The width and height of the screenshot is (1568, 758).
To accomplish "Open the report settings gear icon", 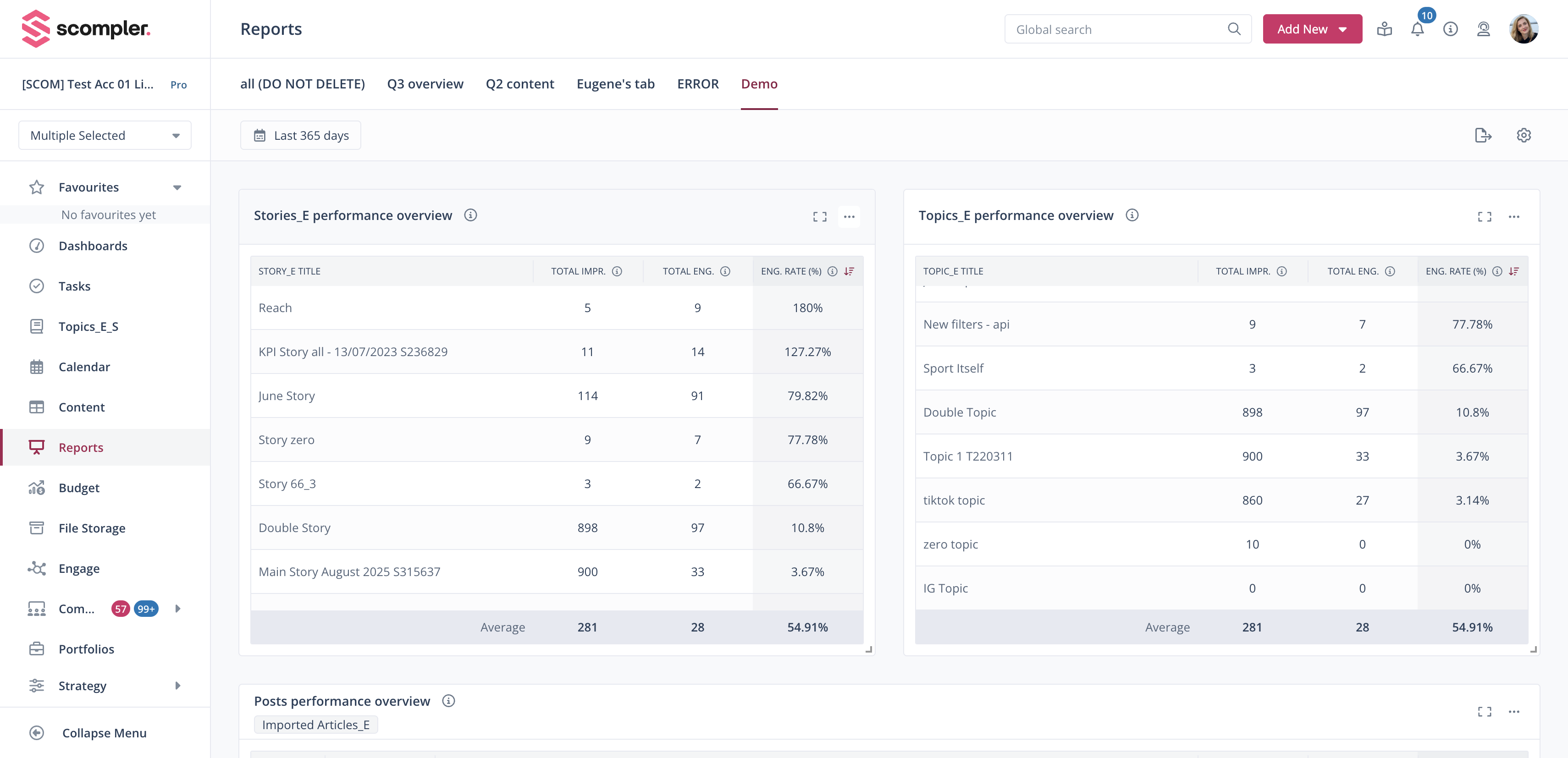I will pos(1524,135).
